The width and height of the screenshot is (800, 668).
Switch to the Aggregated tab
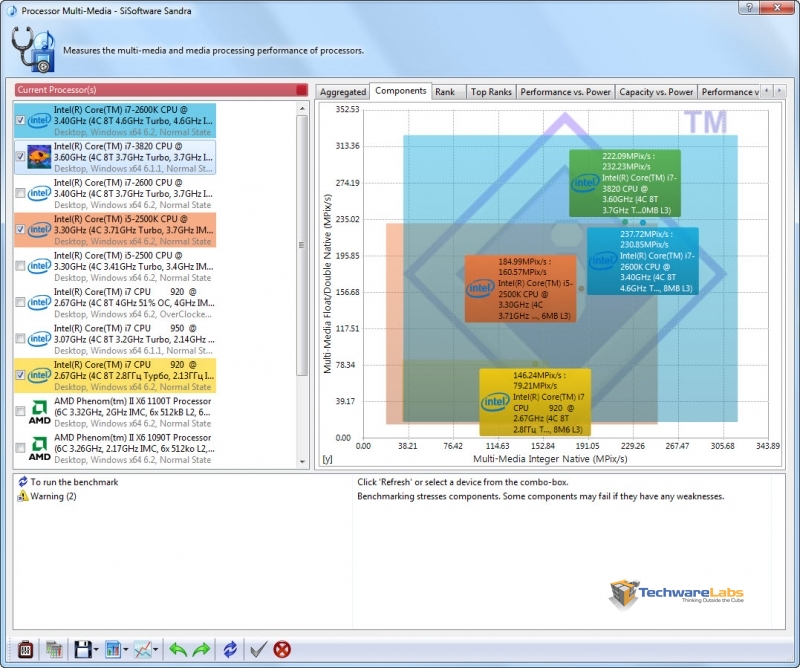pyautogui.click(x=343, y=92)
